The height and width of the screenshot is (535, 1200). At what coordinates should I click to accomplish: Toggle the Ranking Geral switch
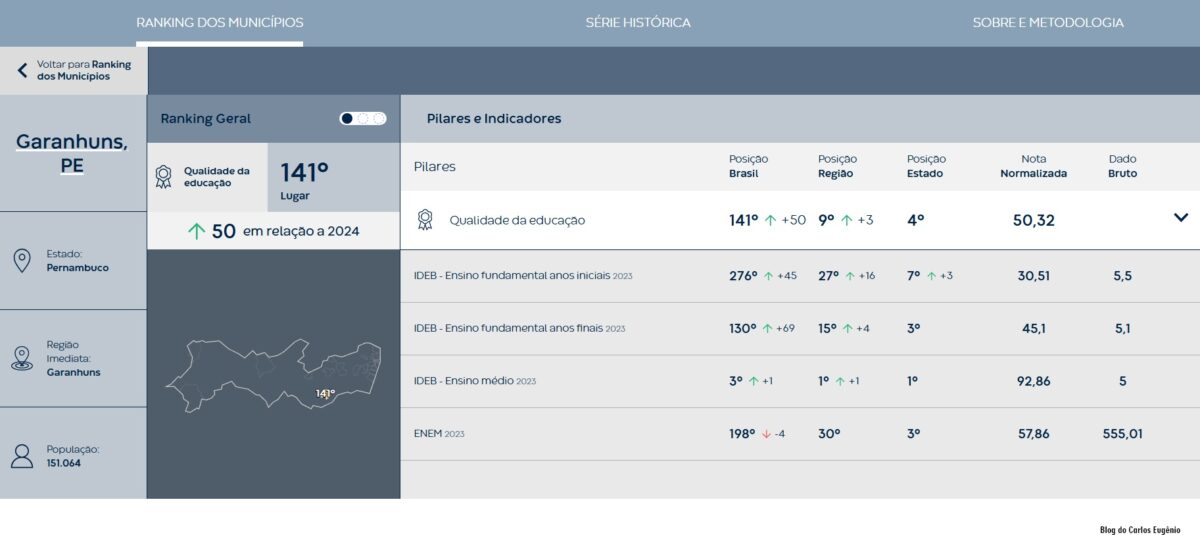click(x=362, y=118)
